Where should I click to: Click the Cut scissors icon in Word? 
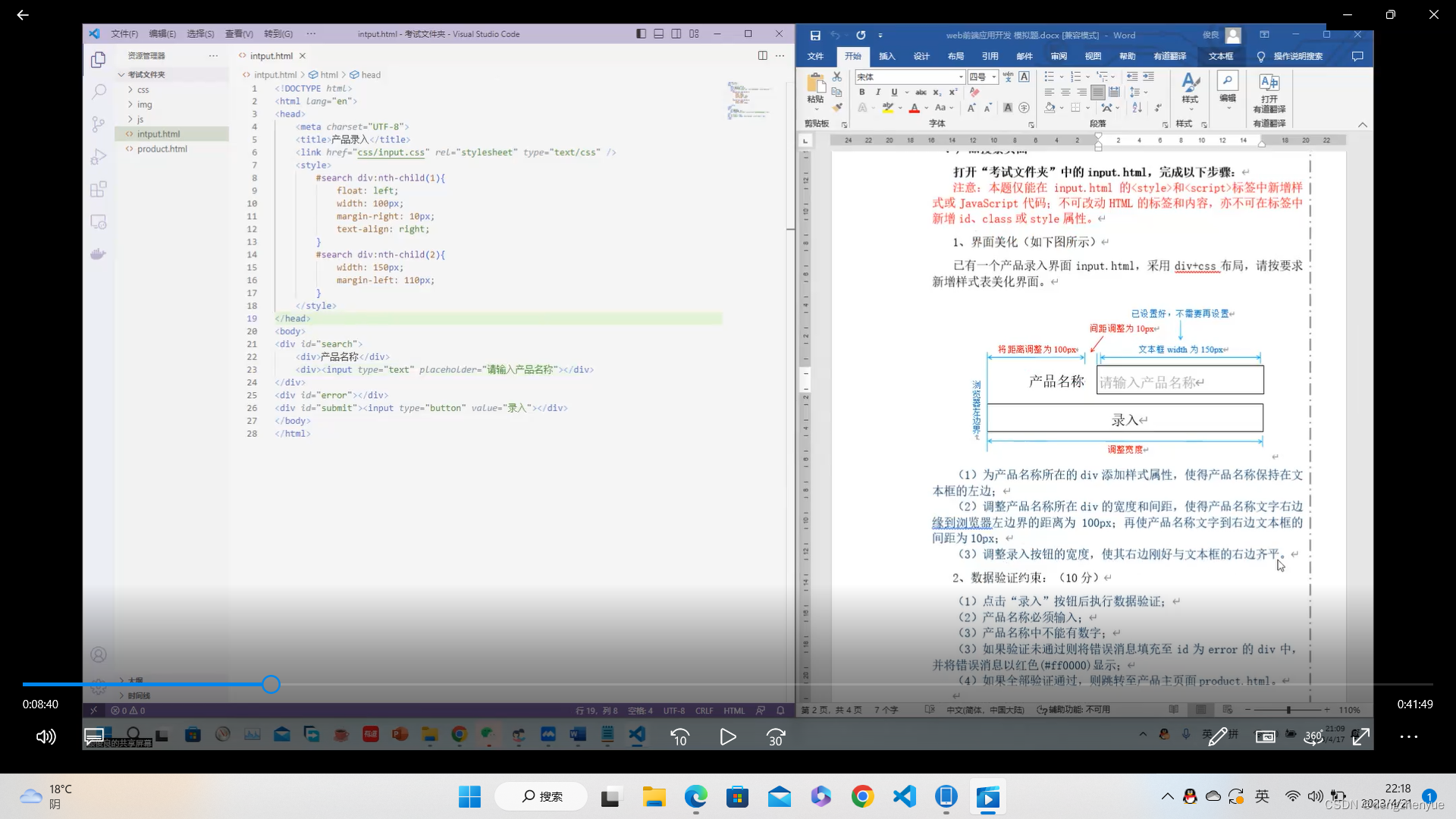coord(837,77)
